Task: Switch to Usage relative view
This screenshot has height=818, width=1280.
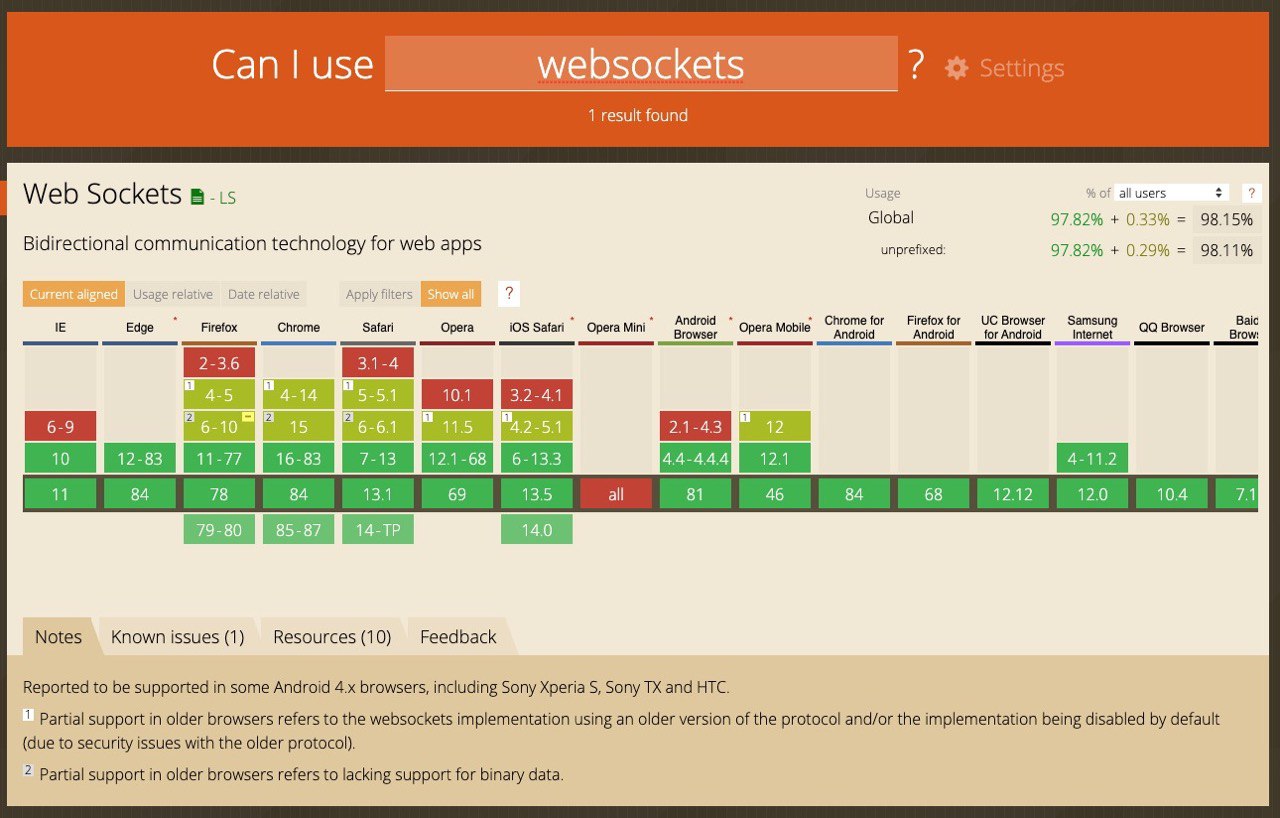Action: [173, 294]
